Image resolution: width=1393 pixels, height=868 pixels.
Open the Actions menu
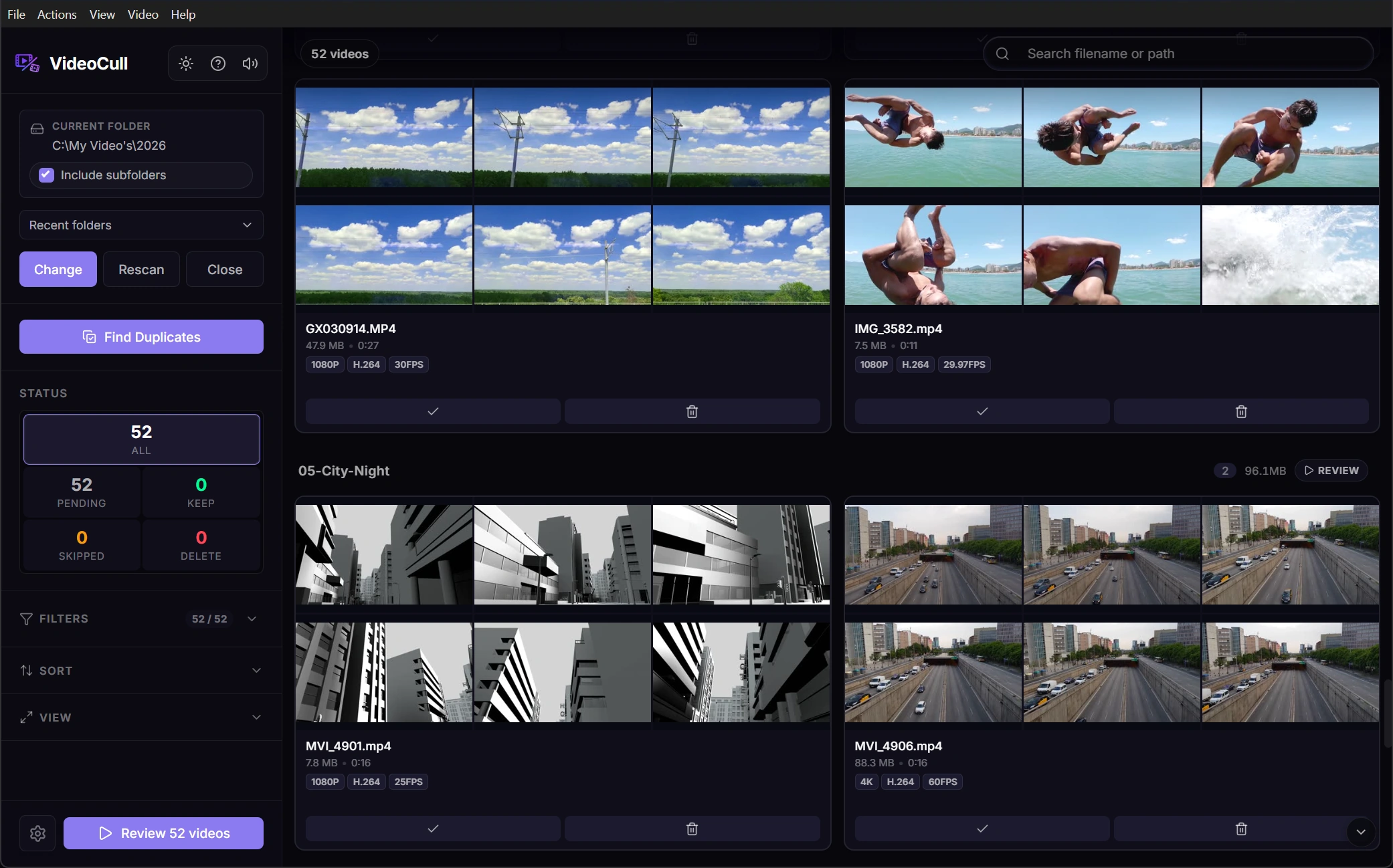(x=57, y=14)
